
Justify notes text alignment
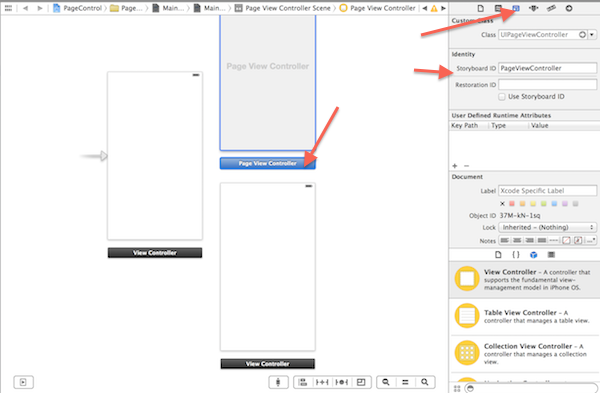pos(541,240)
